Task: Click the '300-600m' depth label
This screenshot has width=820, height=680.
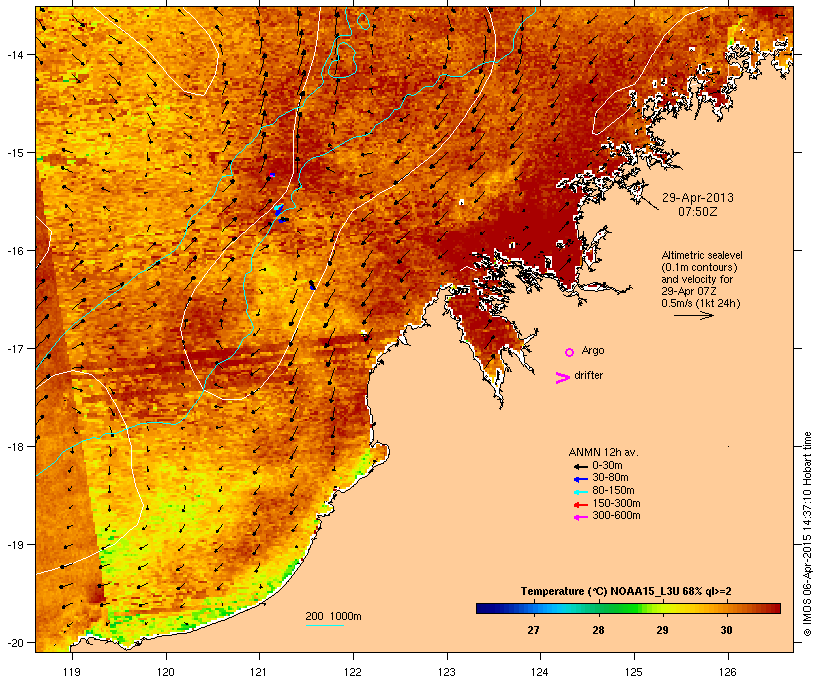Action: tap(616, 516)
